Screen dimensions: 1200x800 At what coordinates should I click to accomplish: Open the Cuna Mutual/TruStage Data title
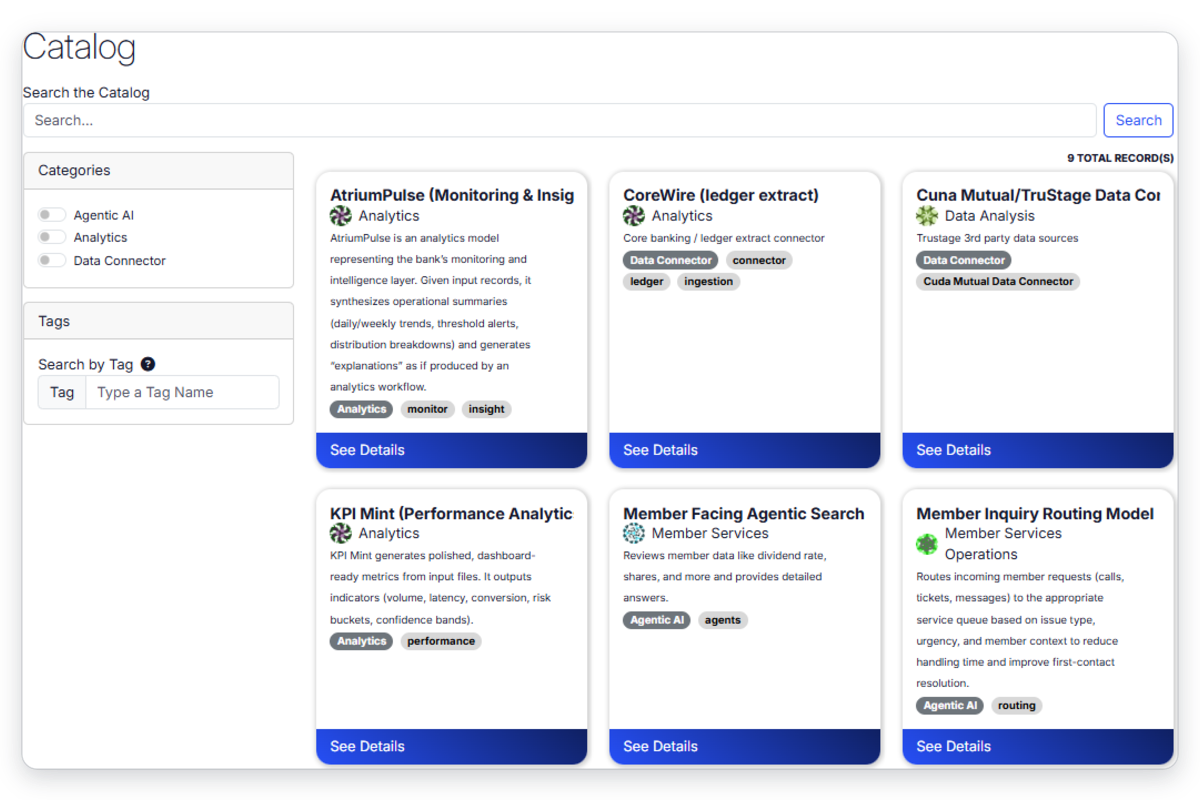1038,195
